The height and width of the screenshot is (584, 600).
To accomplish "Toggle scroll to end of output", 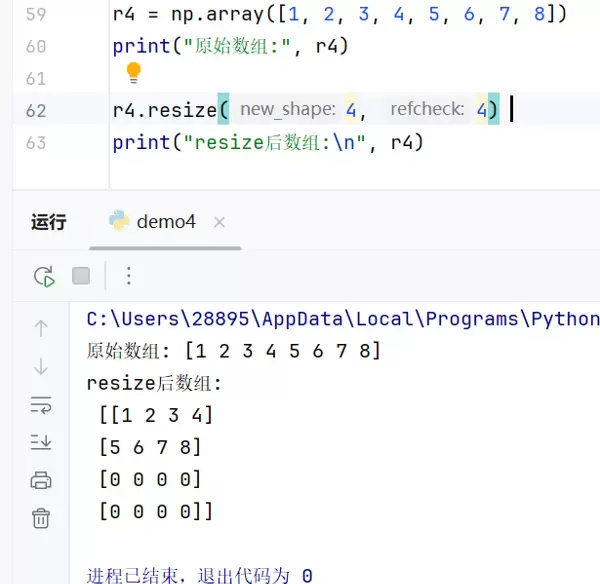I will [41, 442].
